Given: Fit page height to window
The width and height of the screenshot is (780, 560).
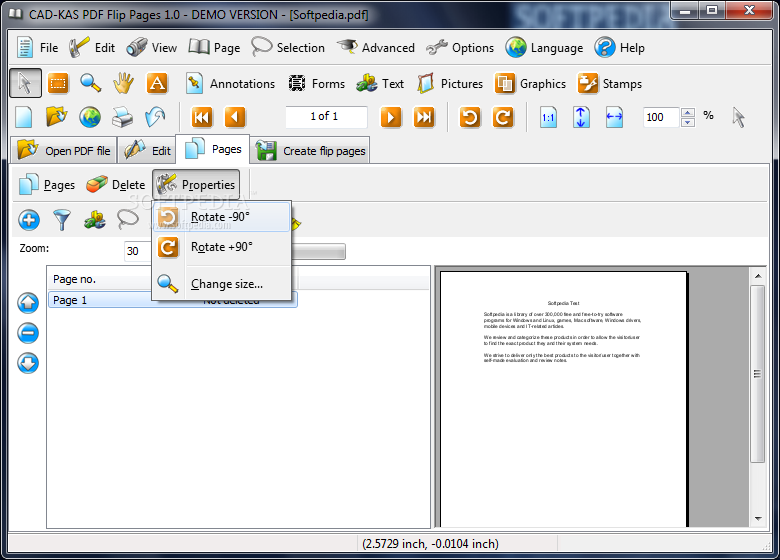Looking at the screenshot, I should coord(581,117).
